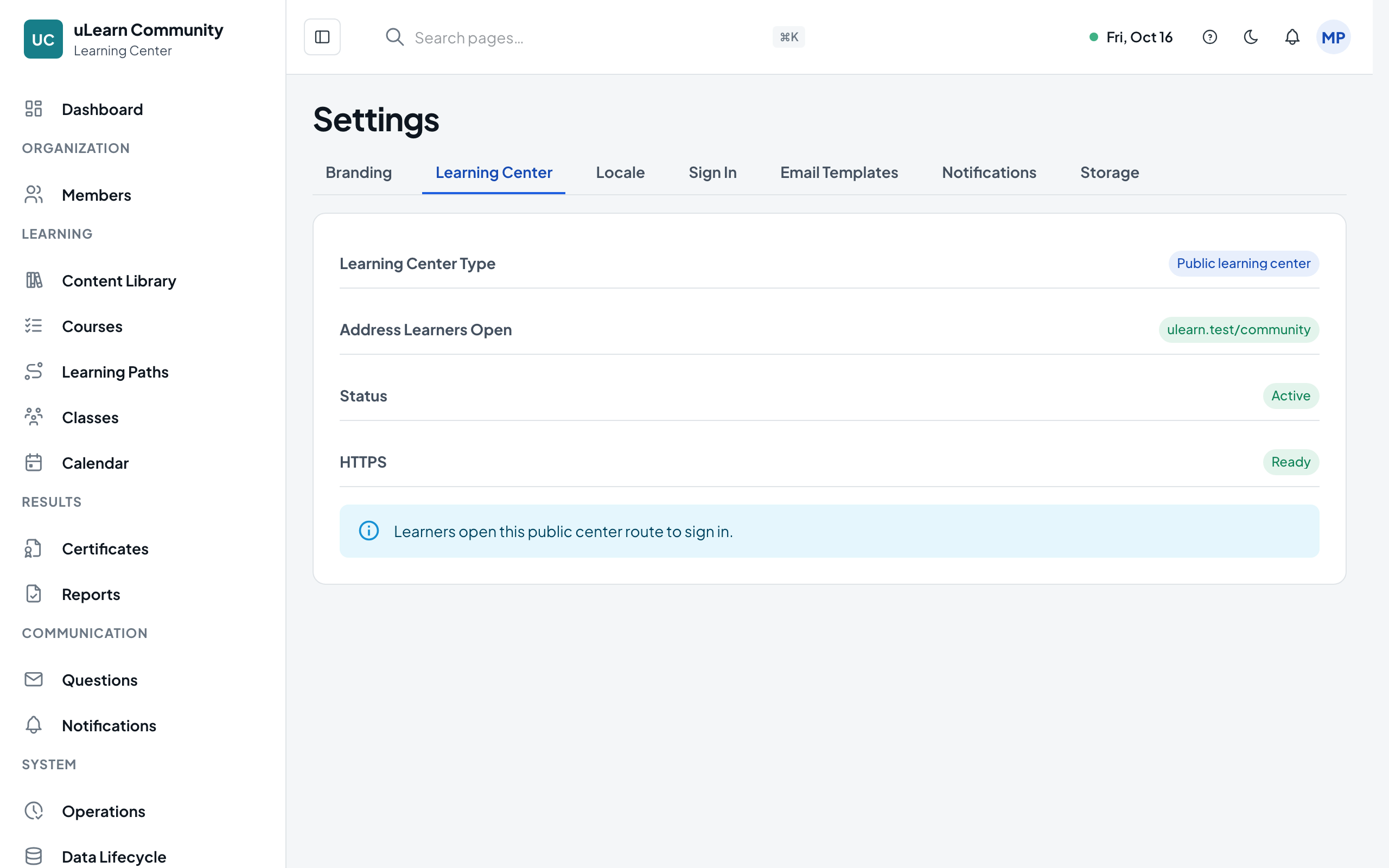The width and height of the screenshot is (1389, 868).
Task: Open Dashboard in the sidebar
Action: [x=142, y=109]
